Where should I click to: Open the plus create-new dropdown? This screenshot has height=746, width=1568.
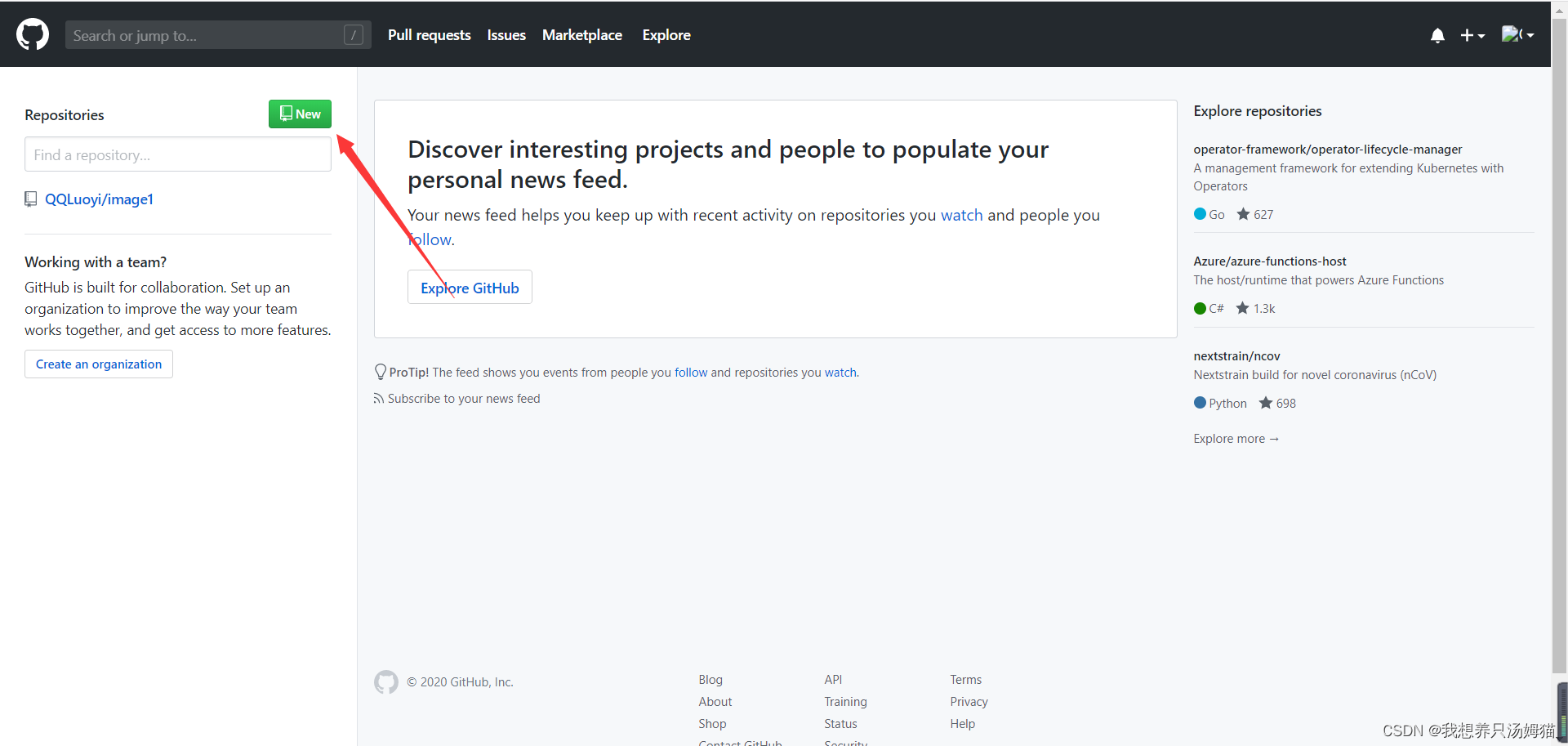coord(1472,35)
